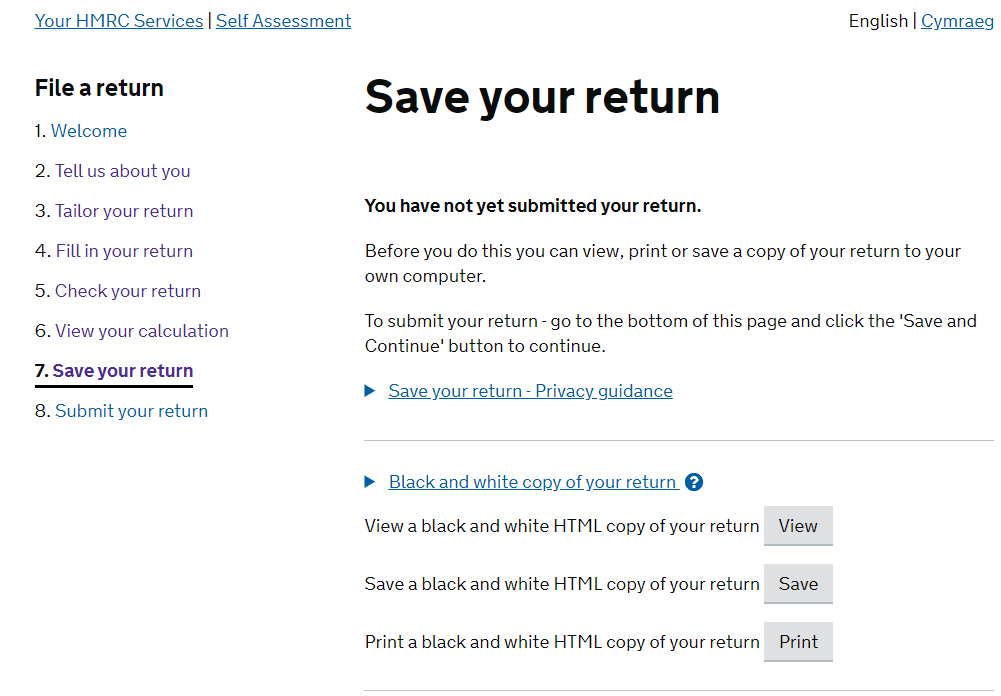Go to step 6 View your calculation
This screenshot has height=696, width=1001.
point(142,331)
